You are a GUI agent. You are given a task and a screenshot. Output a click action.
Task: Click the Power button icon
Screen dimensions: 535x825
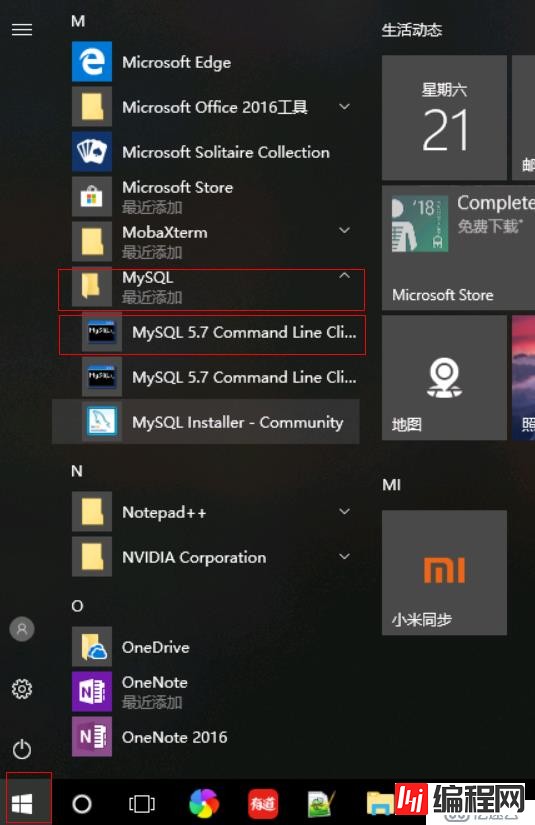(x=22, y=749)
